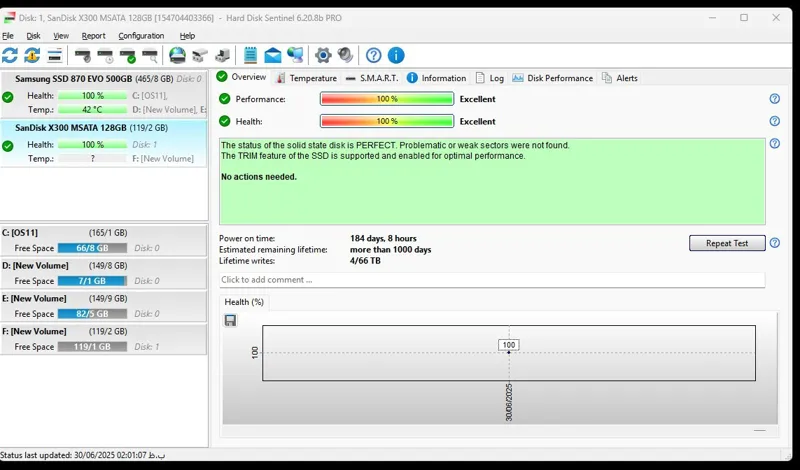The image size is (800, 470).
Task: Click the send email envelope icon
Action: [x=272, y=55]
